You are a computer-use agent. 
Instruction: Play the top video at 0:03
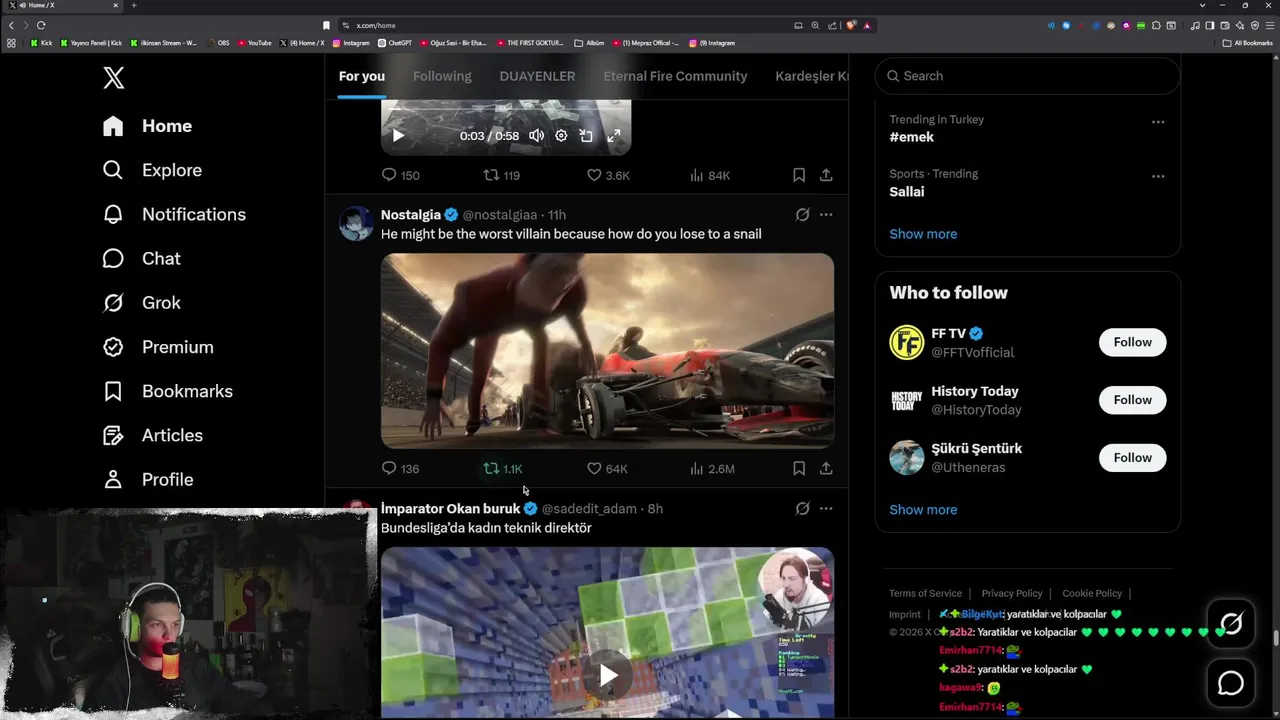point(398,136)
